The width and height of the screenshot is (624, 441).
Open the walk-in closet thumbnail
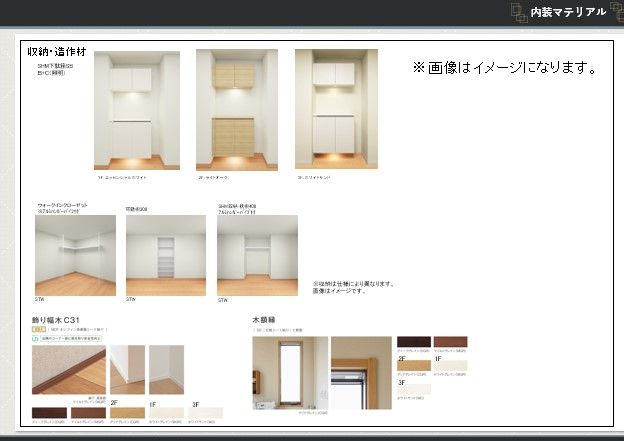pos(76,256)
